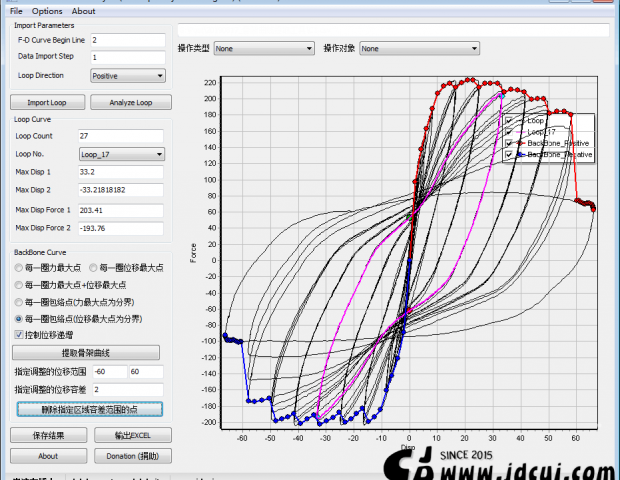Screen dimensions: 620x480
Task: Open the About menu in menu bar
Action: click(x=84, y=11)
